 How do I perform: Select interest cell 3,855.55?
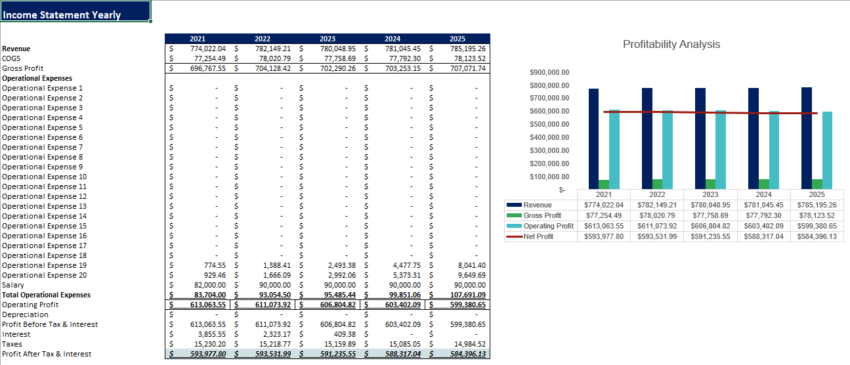pyautogui.click(x=197, y=334)
